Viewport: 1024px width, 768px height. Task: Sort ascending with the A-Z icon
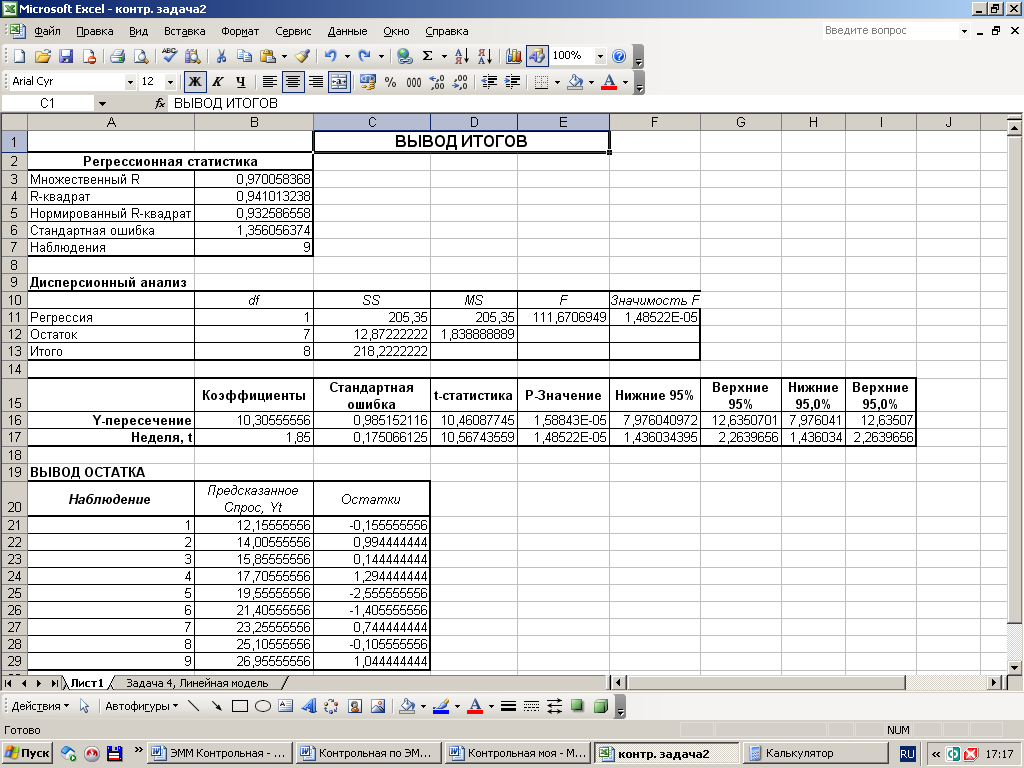point(461,56)
